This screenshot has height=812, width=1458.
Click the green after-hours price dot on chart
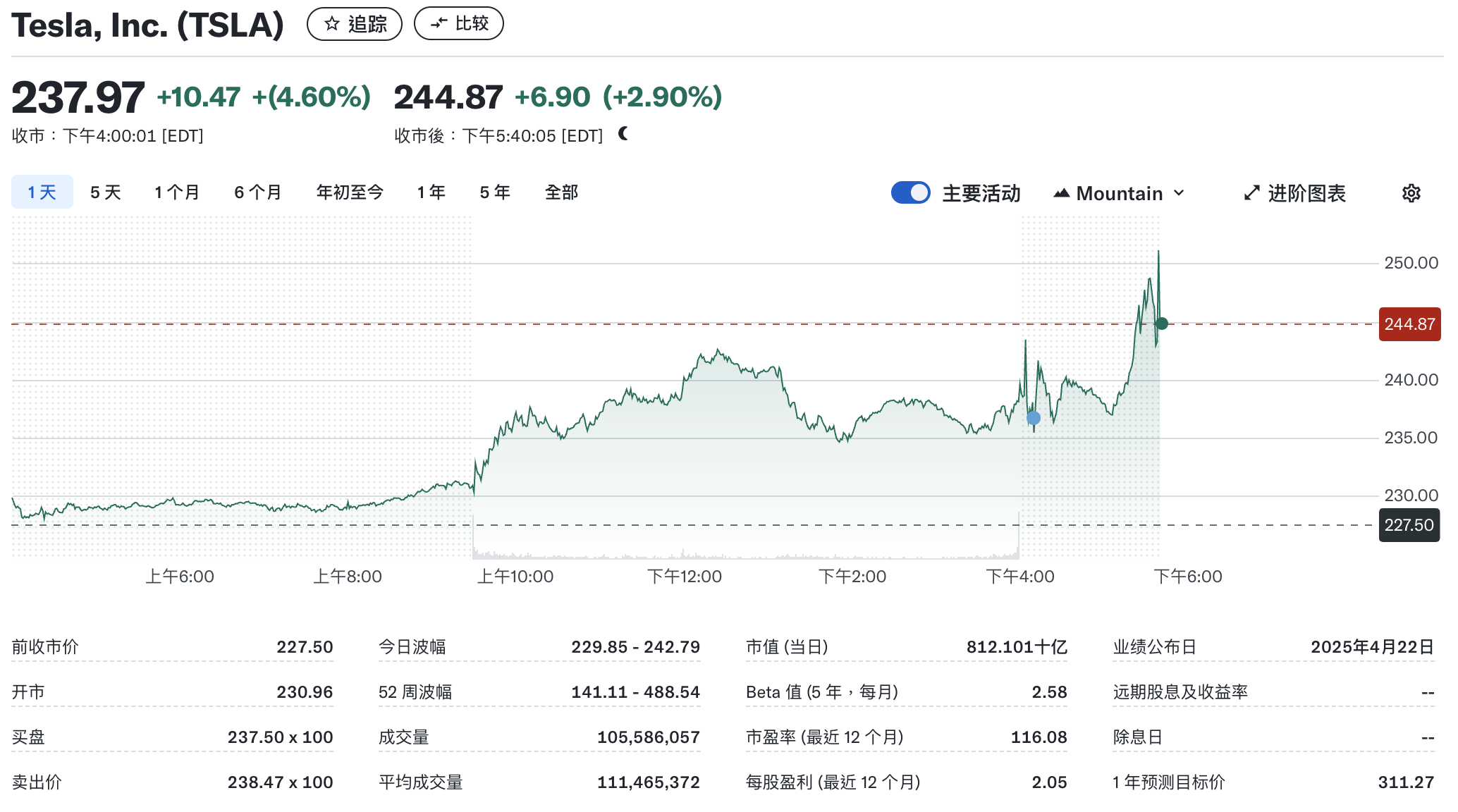[x=1162, y=324]
